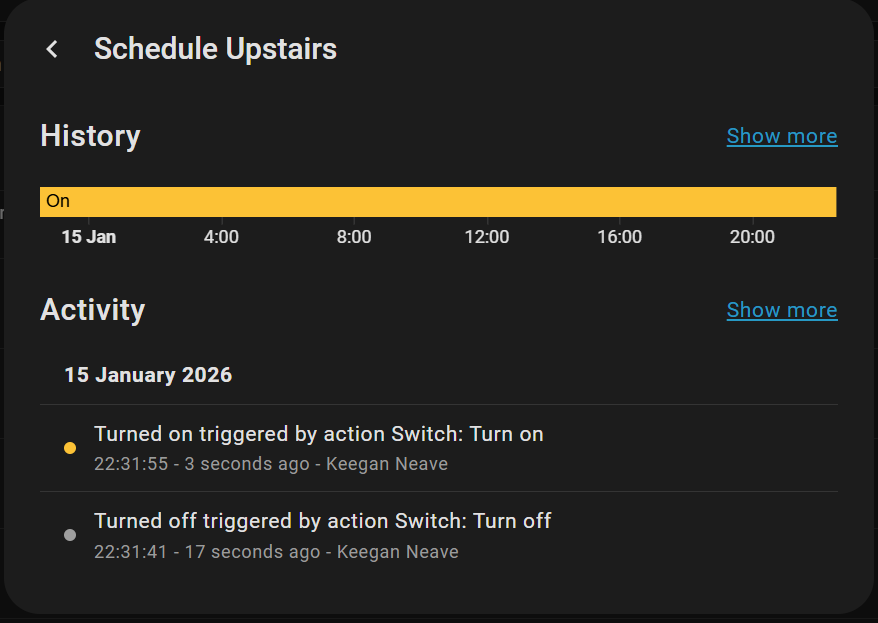878x623 pixels.
Task: Open Show more link next to History
Action: coord(781,136)
